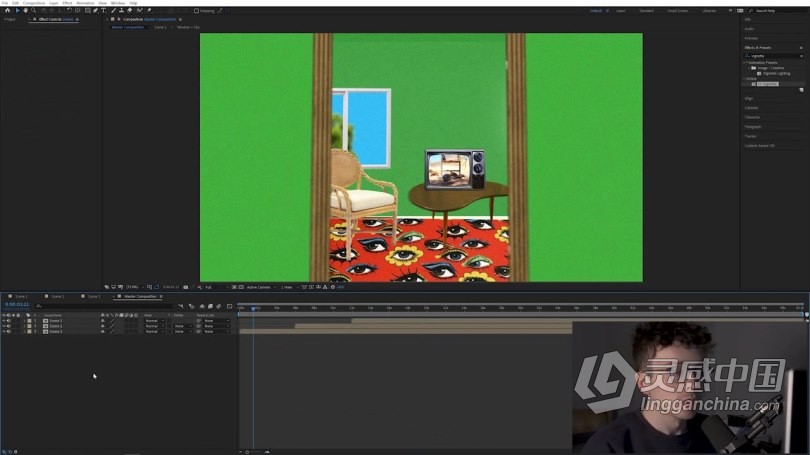Select the Selection arrow tool
810x455 pixels.
(18, 10)
